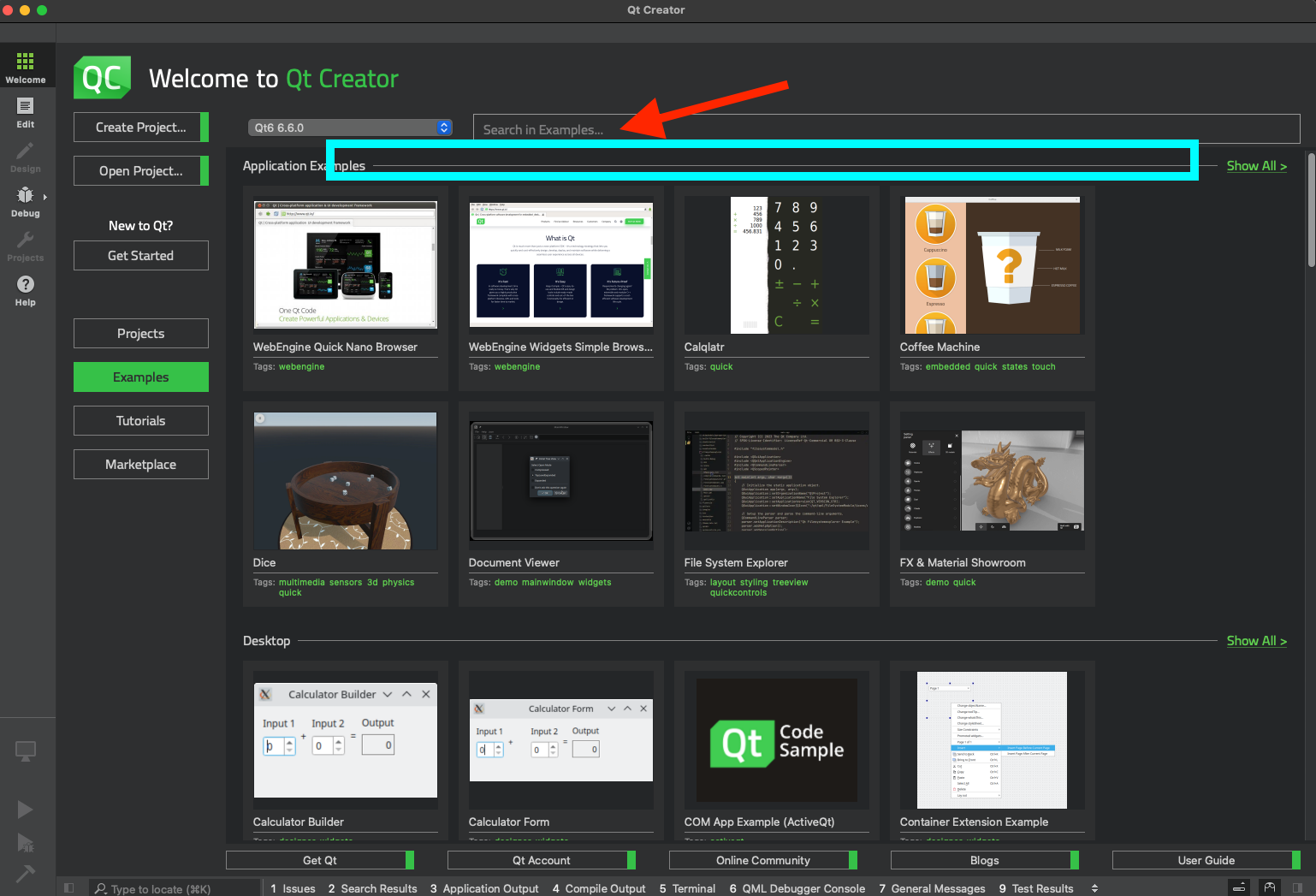Open the FX & Material Showroom example

click(993, 481)
